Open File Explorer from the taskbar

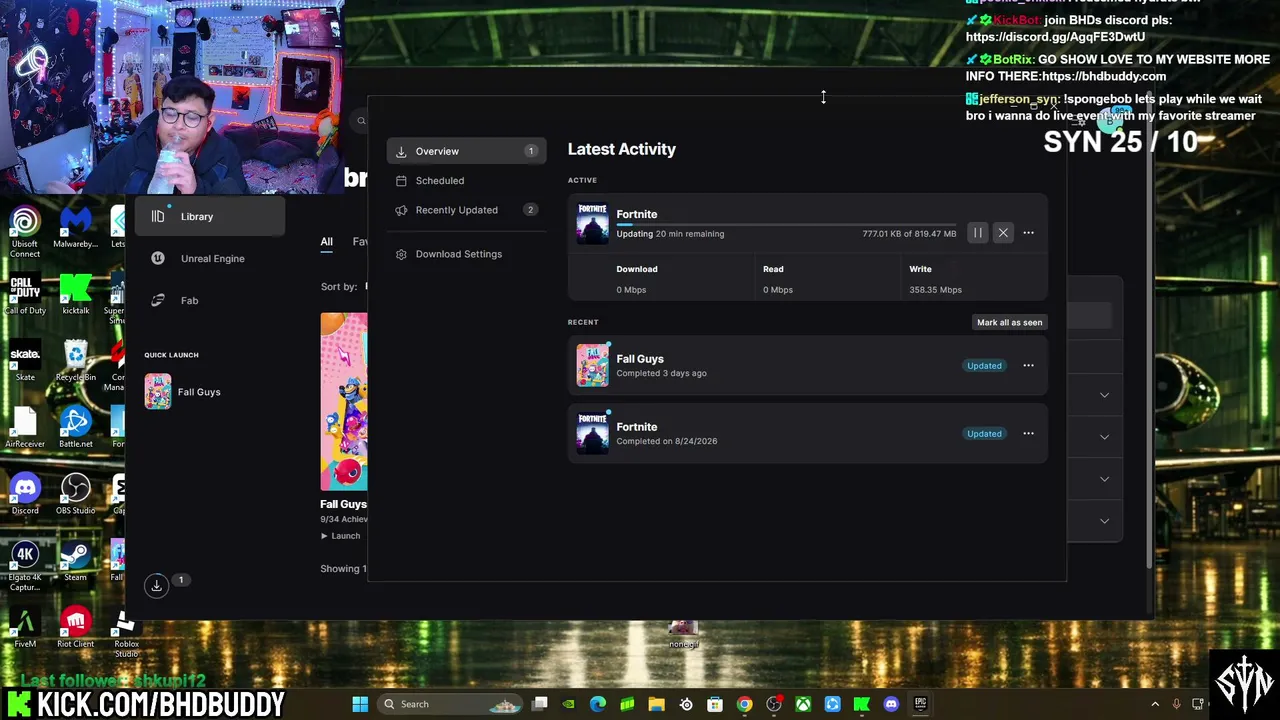point(657,704)
